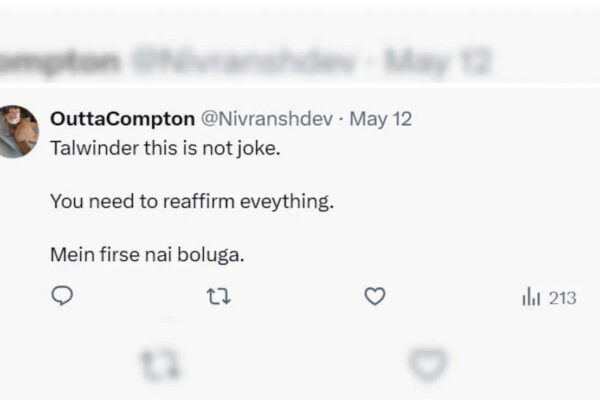This screenshot has width=600, height=400.
Task: Click the word 'Talwinder' in the tweet
Action: tap(95, 148)
